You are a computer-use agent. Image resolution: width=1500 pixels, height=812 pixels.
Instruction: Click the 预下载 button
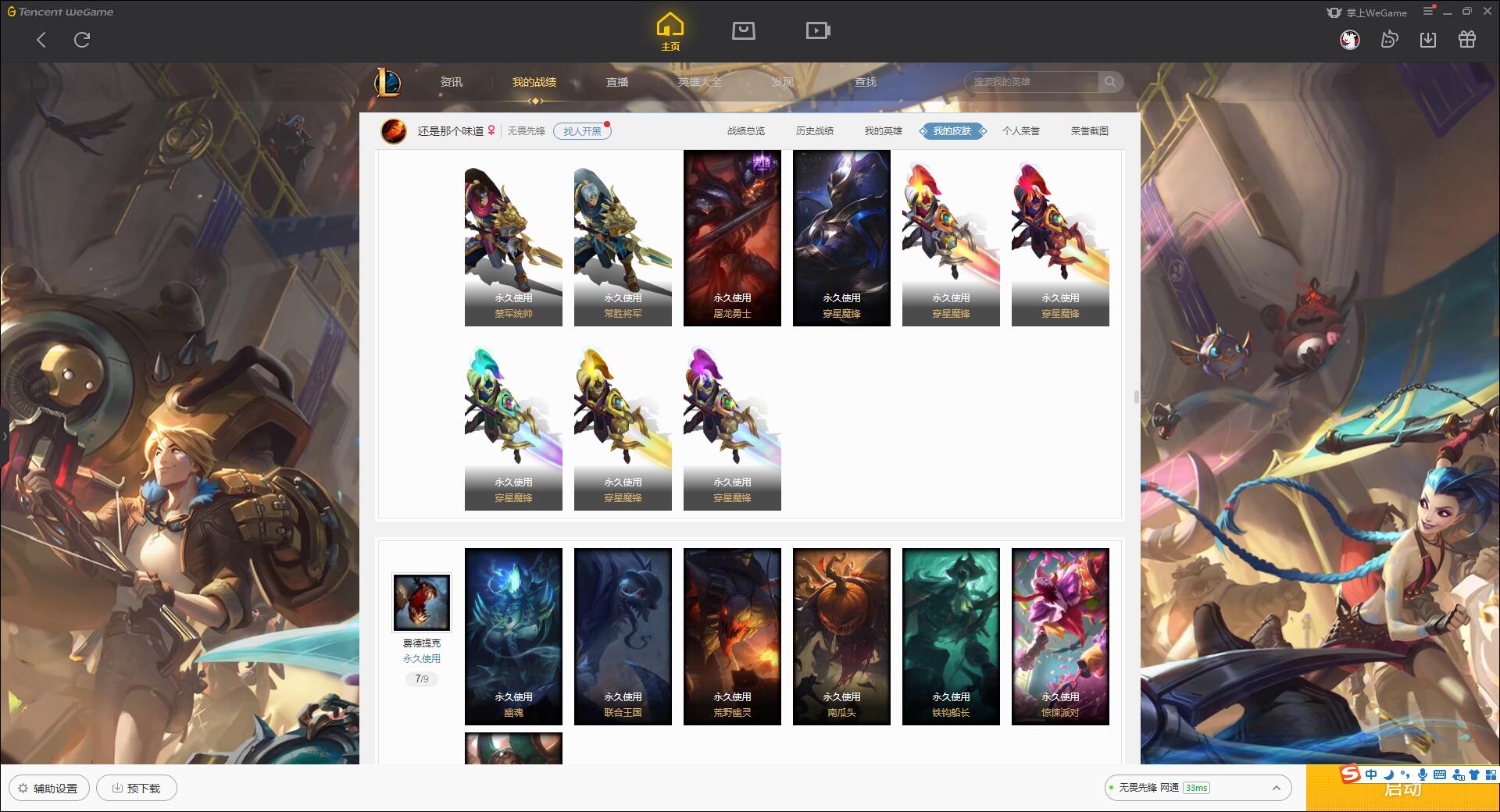(137, 788)
